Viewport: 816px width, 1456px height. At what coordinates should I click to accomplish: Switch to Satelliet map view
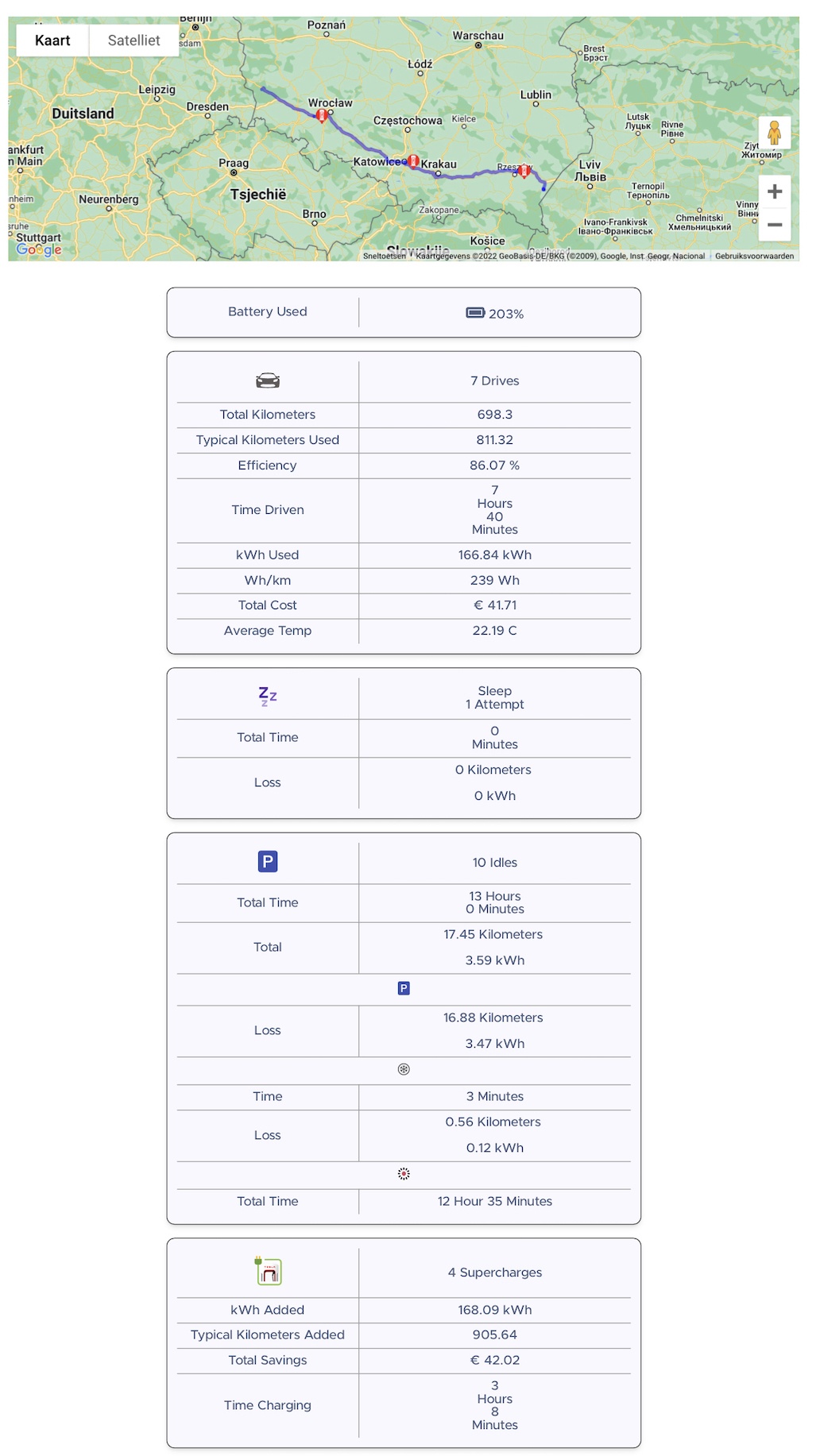click(133, 40)
